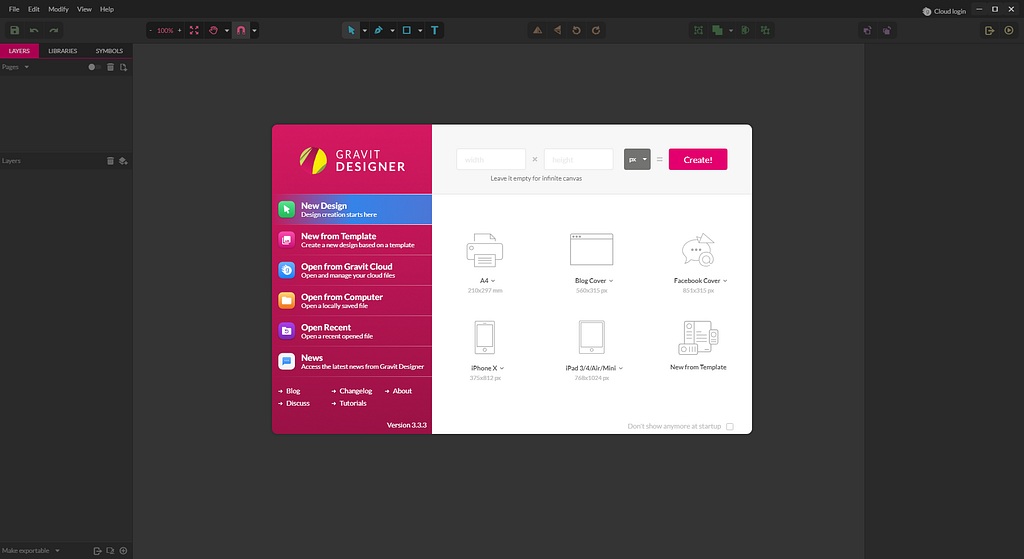Click the send backward arrange icon
This screenshot has height=559, width=1024.
pos(886,30)
